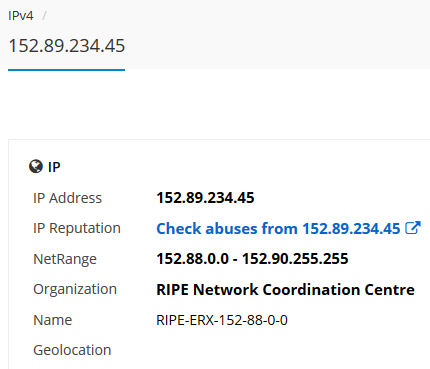Click RIPE Network Coordination Centre organization text

click(x=285, y=289)
